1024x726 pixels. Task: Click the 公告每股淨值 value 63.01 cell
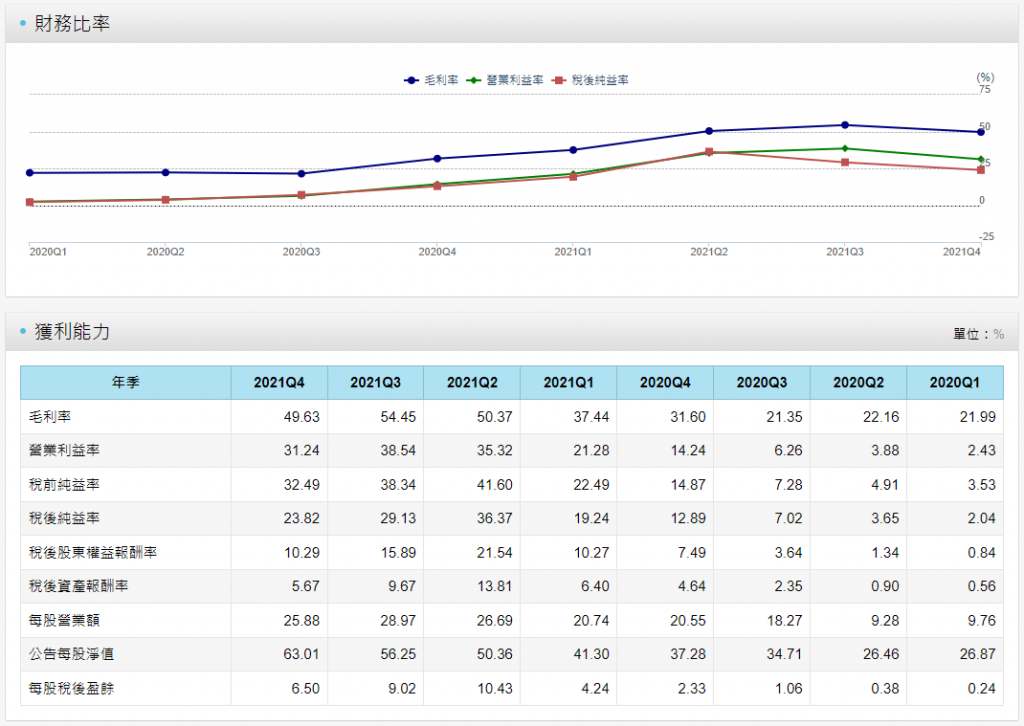point(300,654)
